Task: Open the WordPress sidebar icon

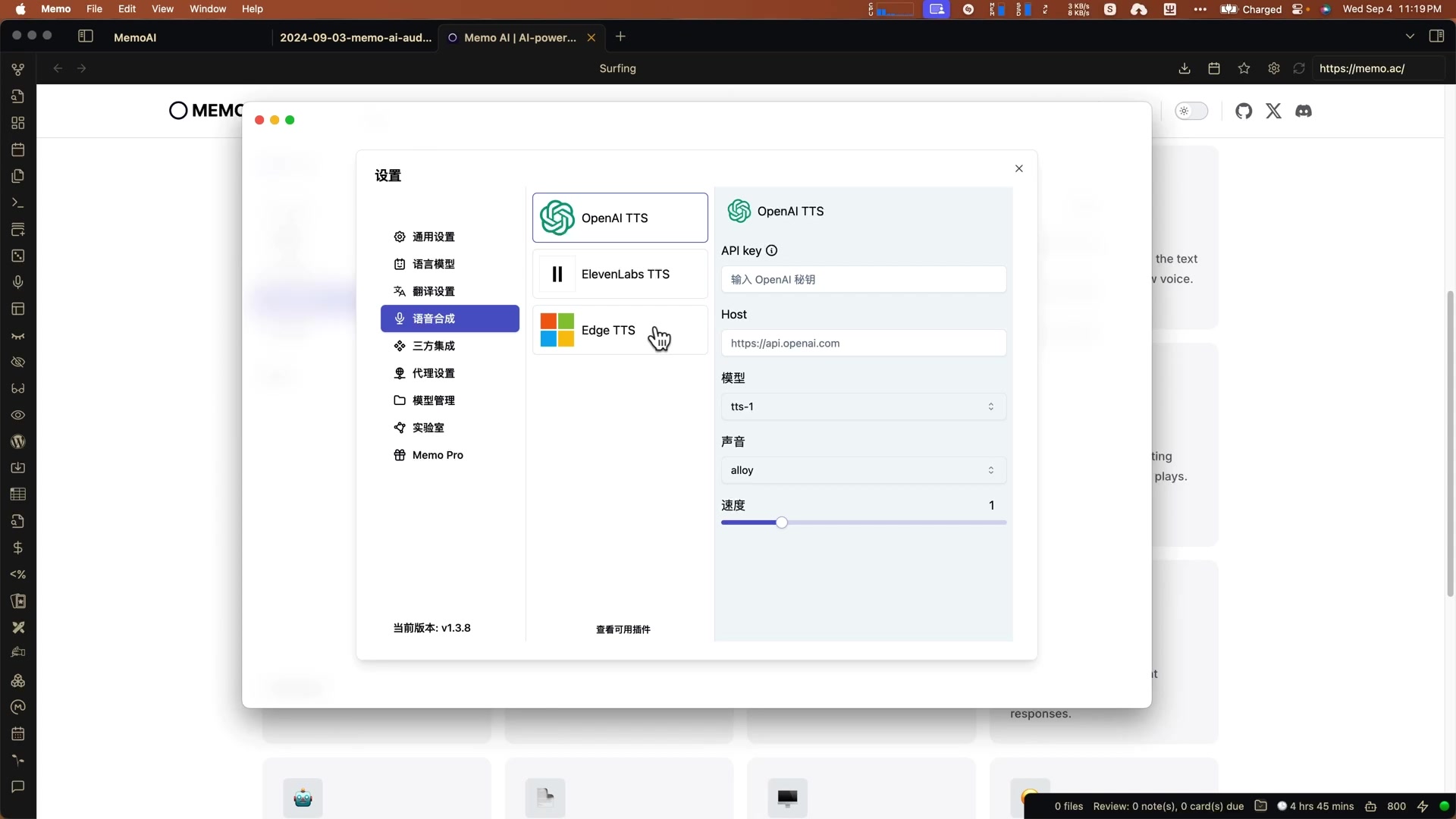Action: pos(18,441)
